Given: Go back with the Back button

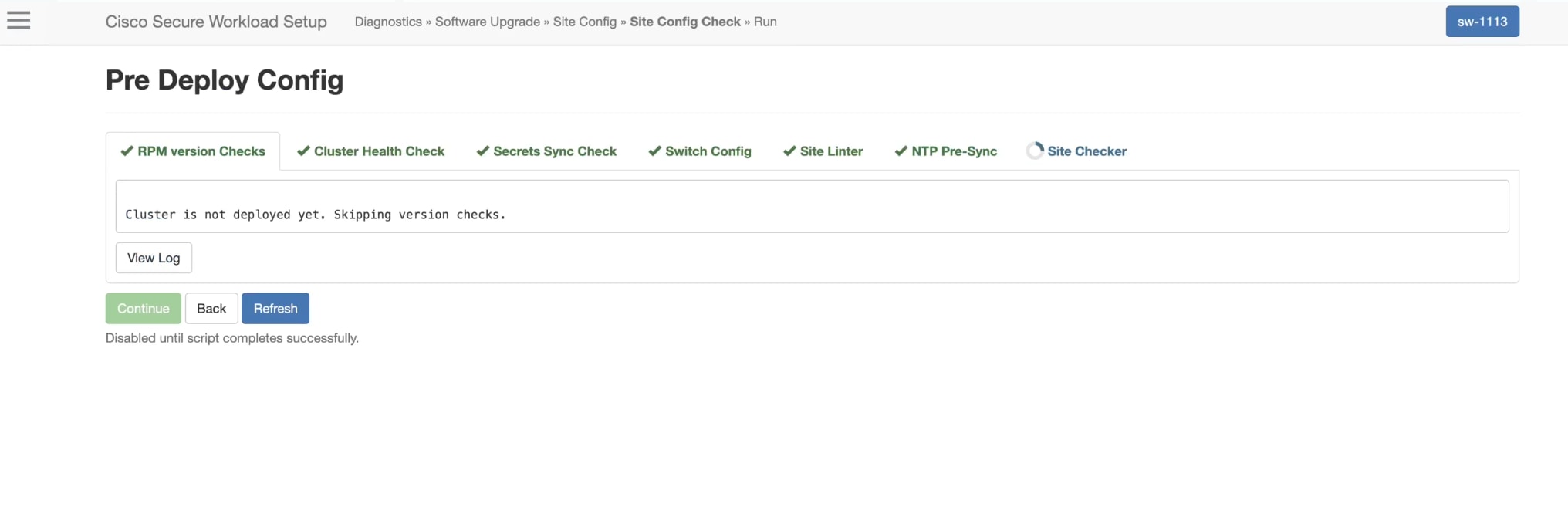Looking at the screenshot, I should coord(211,309).
